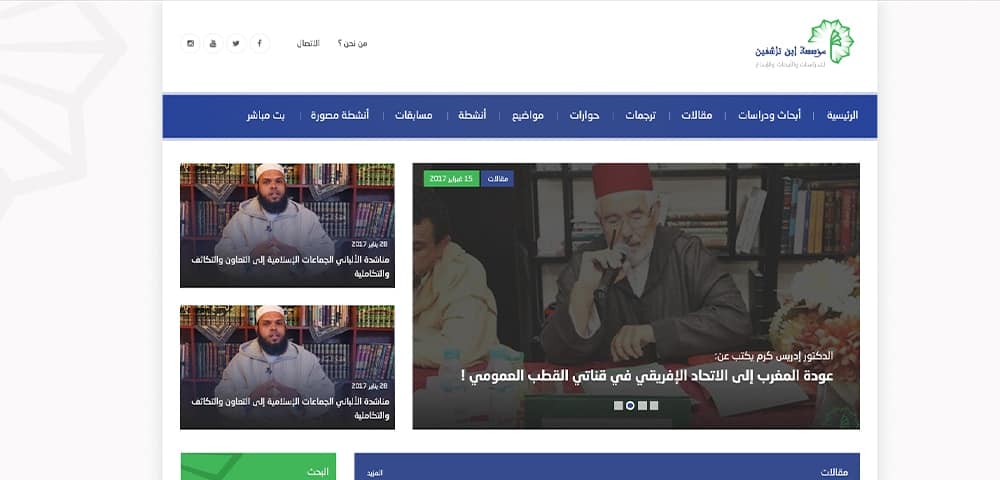Open the Twitter social icon
This screenshot has width=1000, height=480.
[236, 43]
